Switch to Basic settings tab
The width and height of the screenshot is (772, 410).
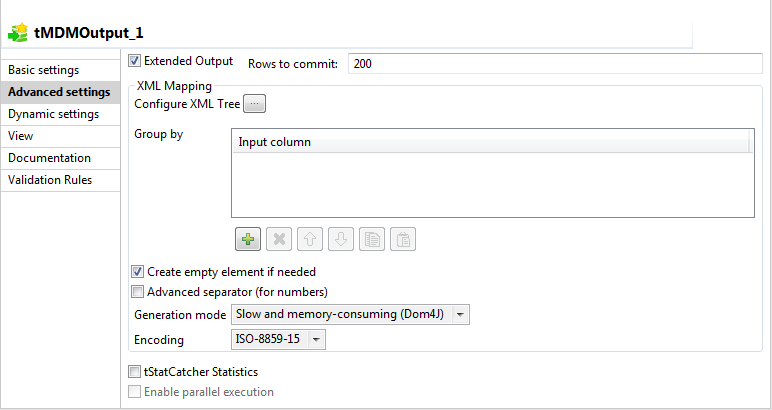tap(43, 70)
